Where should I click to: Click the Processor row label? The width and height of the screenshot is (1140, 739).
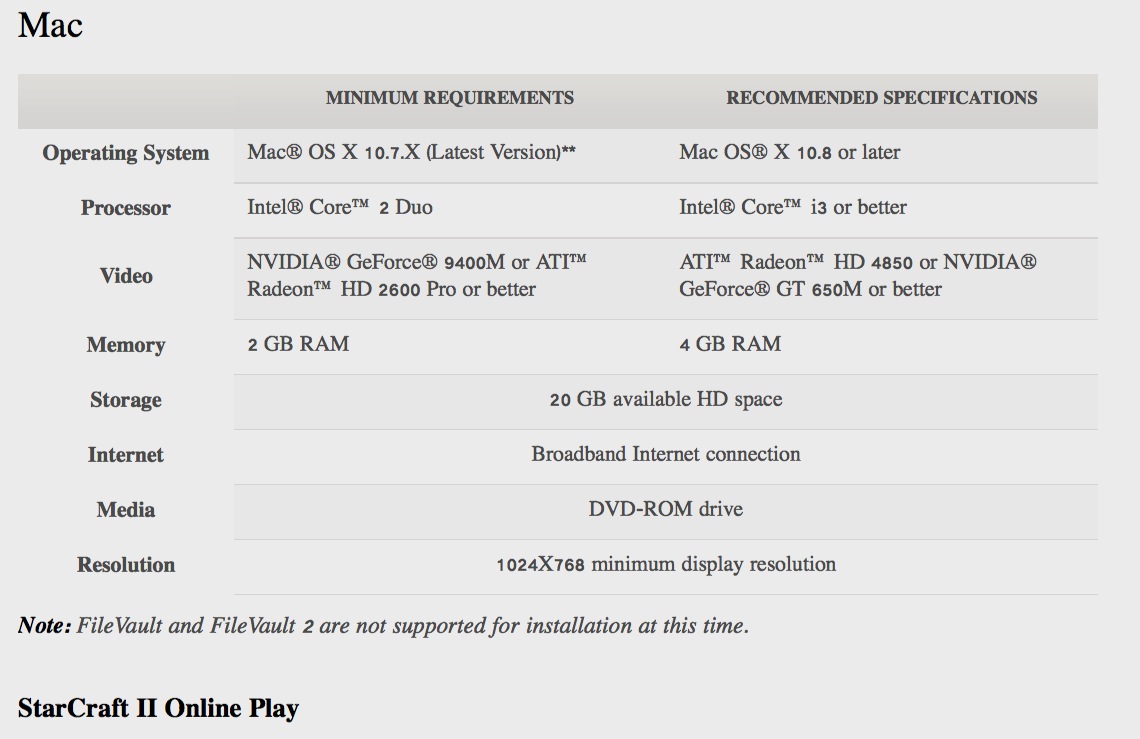pyautogui.click(x=126, y=208)
